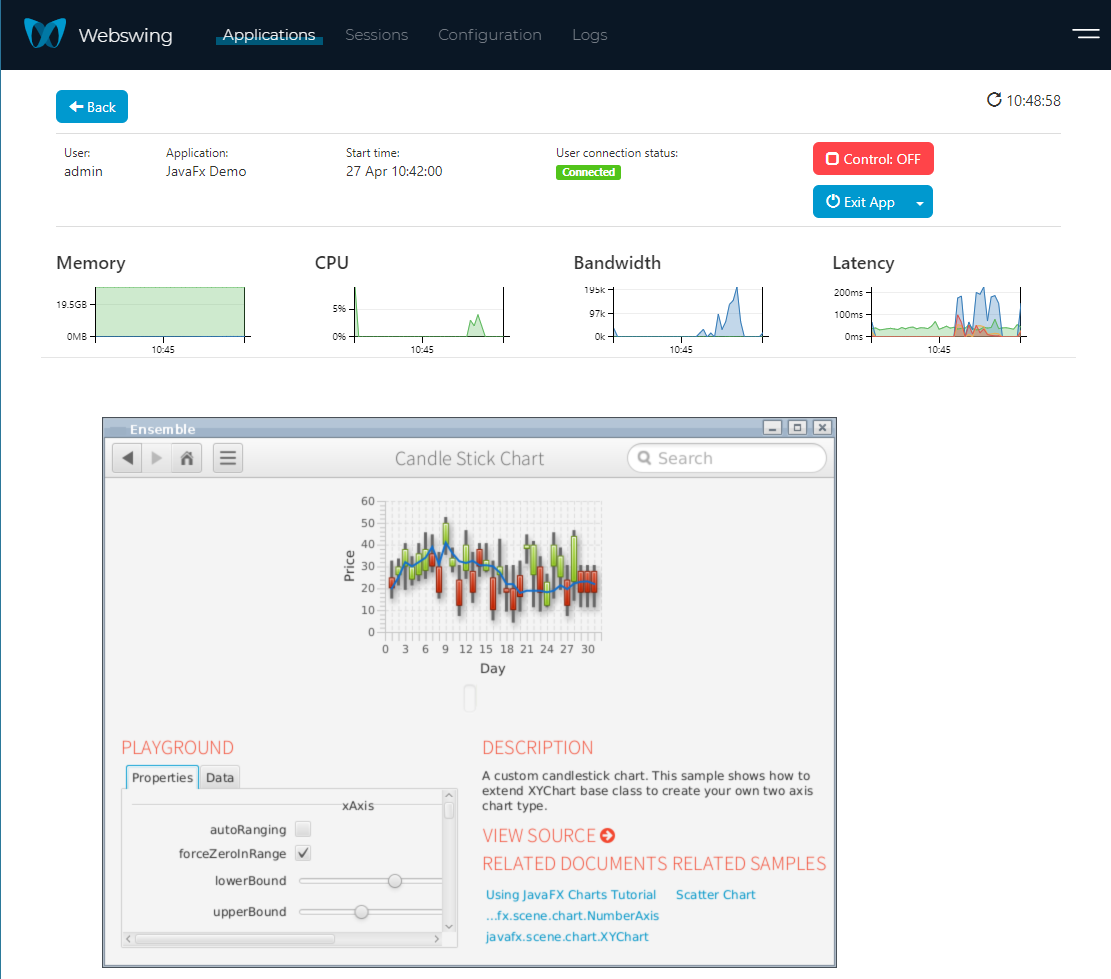Open the Applications tab
This screenshot has height=979, width=1111.
(269, 35)
